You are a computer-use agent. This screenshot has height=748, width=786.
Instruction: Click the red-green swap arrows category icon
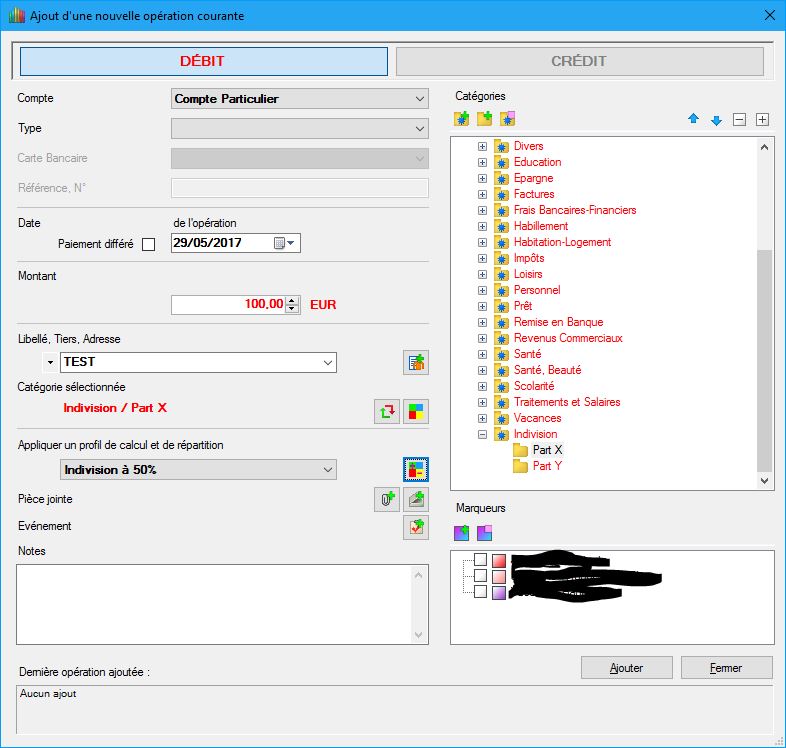387,410
